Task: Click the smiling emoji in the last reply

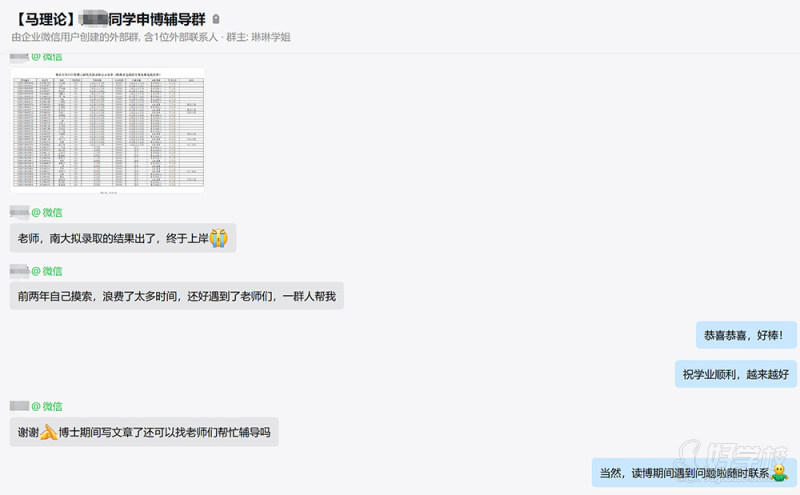Action: pos(779,473)
